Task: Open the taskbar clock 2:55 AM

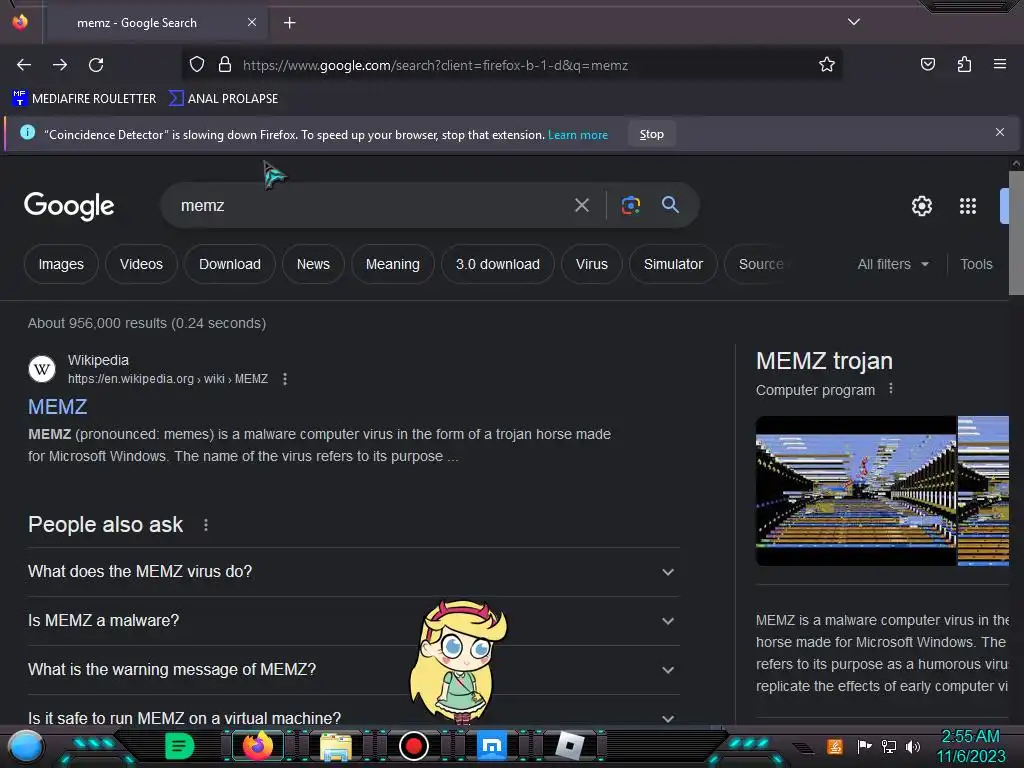Action: tap(970, 746)
